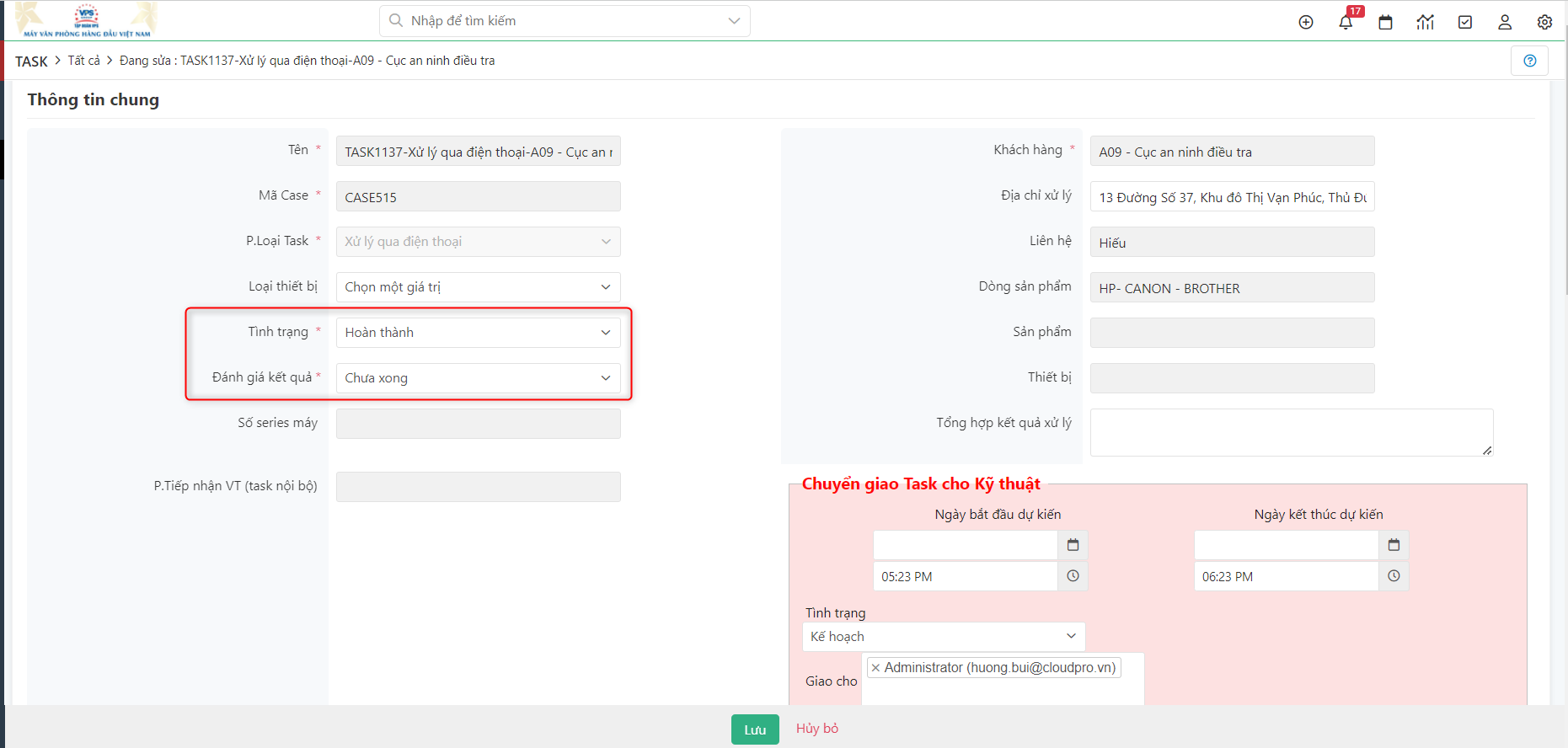
Task: Click the search magnifier icon
Action: (396, 20)
